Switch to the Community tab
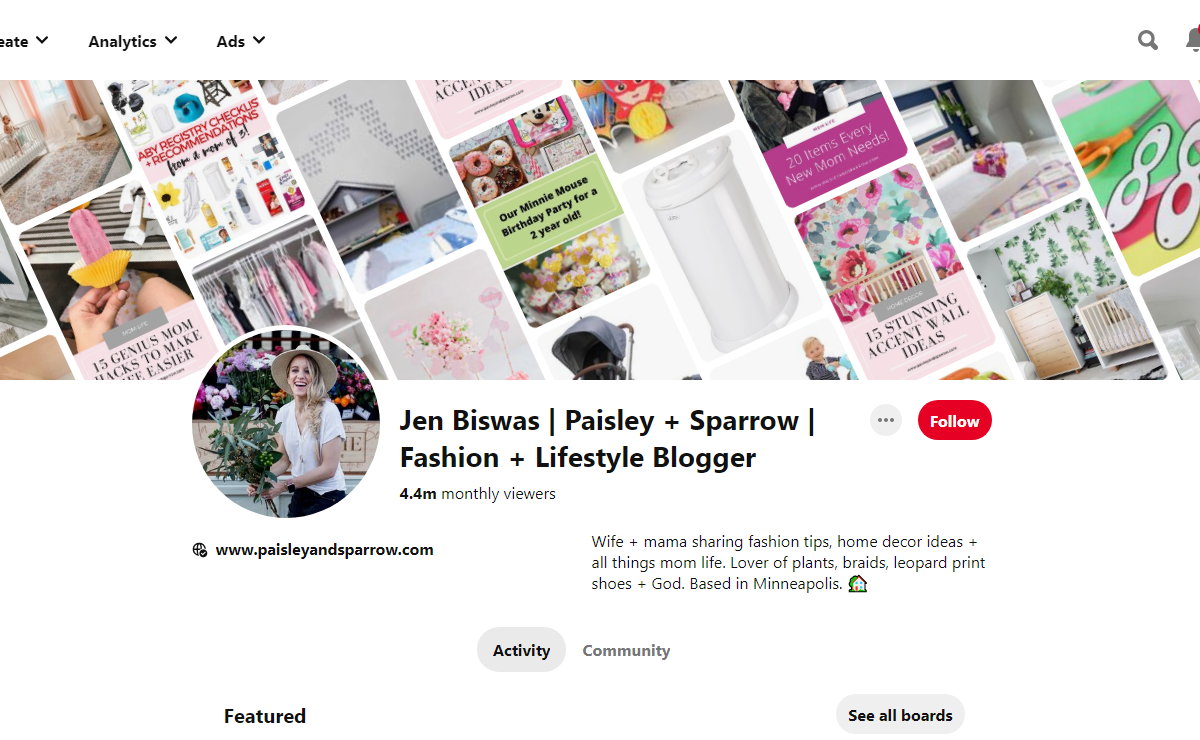The height and width of the screenshot is (740, 1200). point(626,650)
